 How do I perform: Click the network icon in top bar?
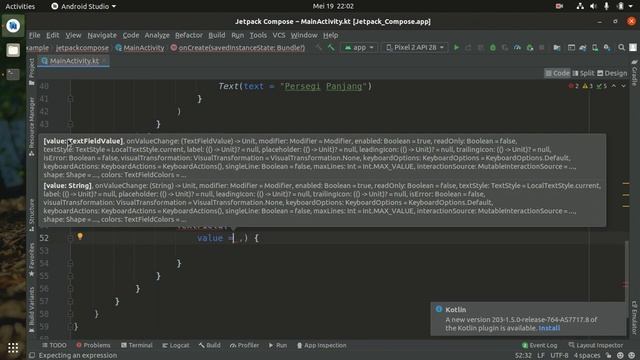click(580, 6)
